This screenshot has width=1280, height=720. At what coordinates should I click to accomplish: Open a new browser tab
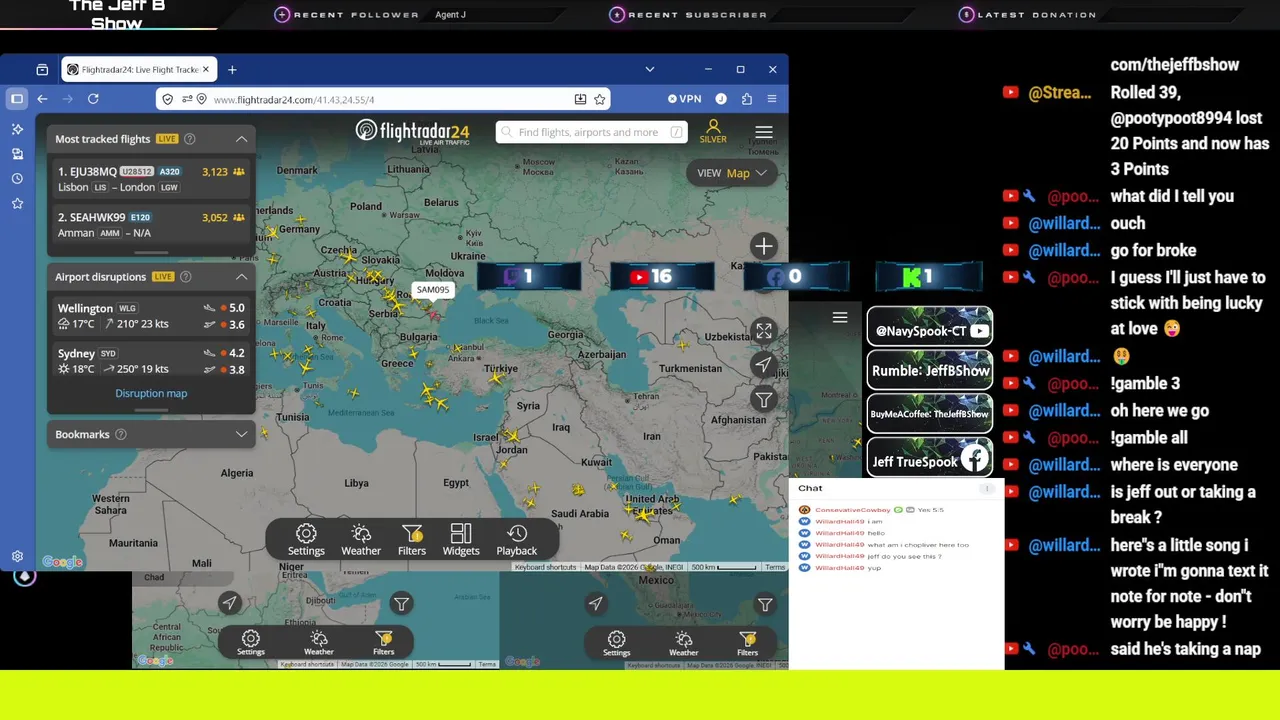click(x=232, y=70)
